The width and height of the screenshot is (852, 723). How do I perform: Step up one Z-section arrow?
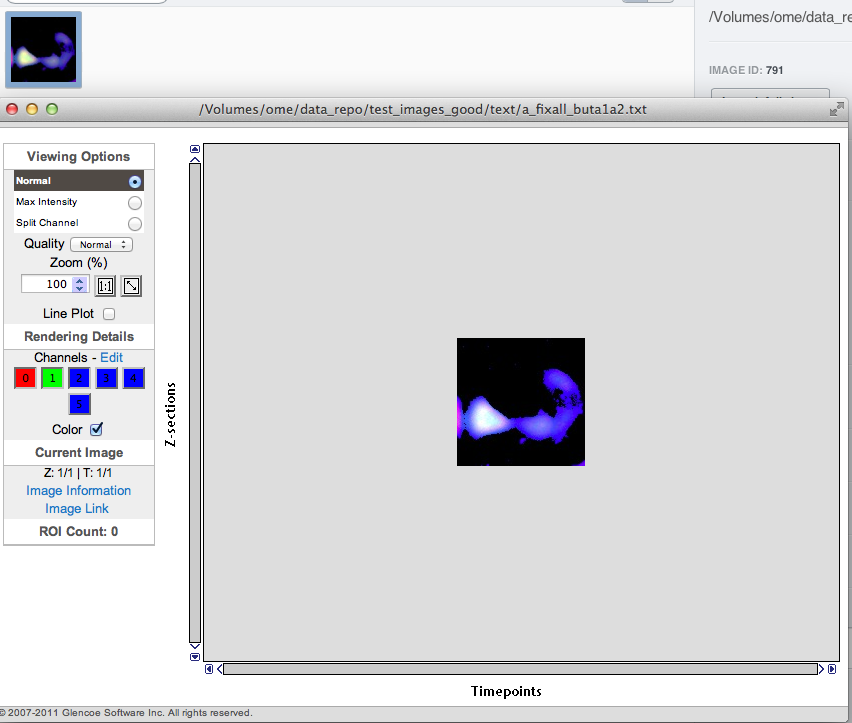click(x=195, y=159)
